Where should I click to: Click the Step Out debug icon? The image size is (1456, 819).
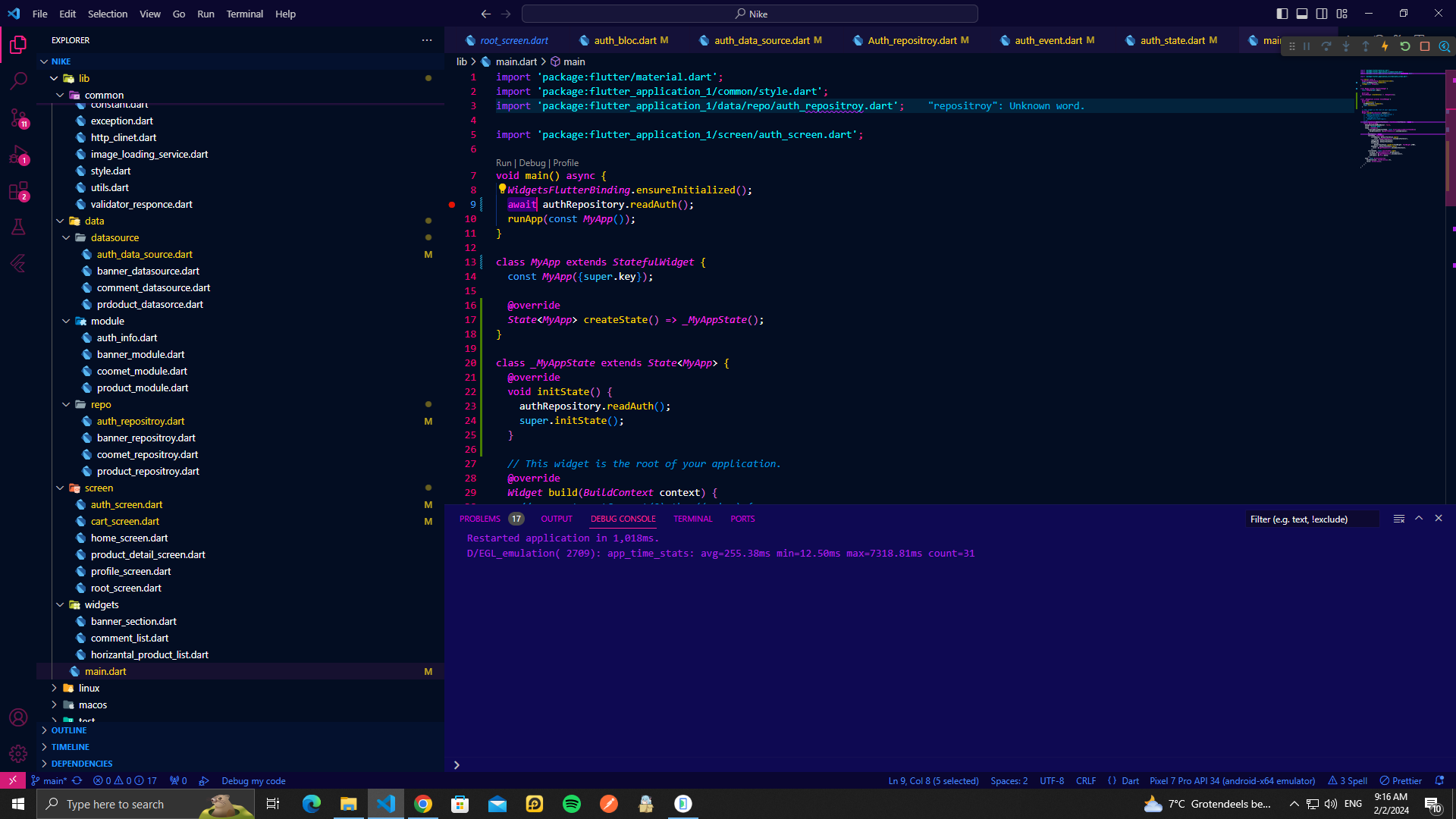(x=1366, y=46)
